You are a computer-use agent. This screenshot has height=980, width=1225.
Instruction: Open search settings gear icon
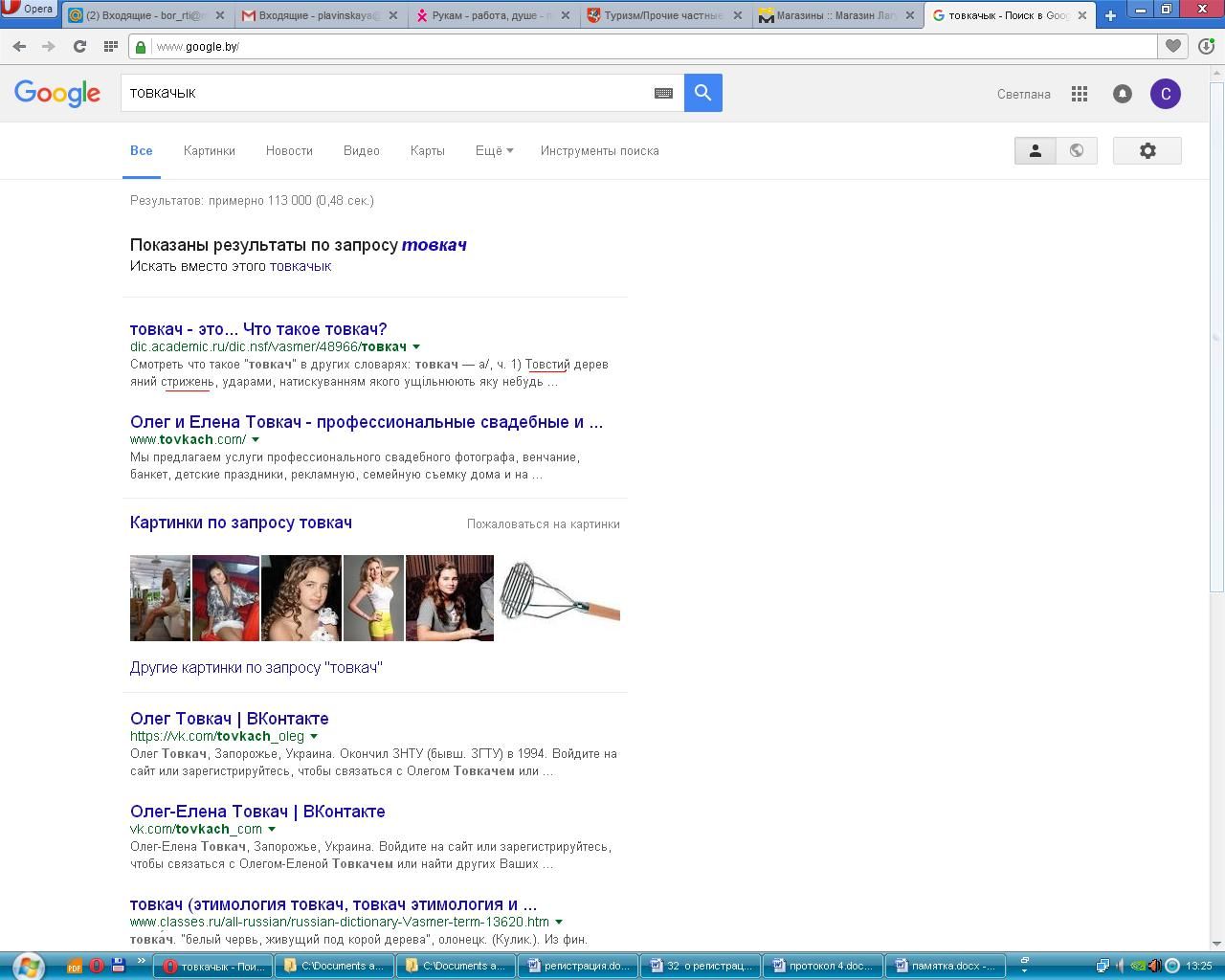pyautogui.click(x=1147, y=150)
